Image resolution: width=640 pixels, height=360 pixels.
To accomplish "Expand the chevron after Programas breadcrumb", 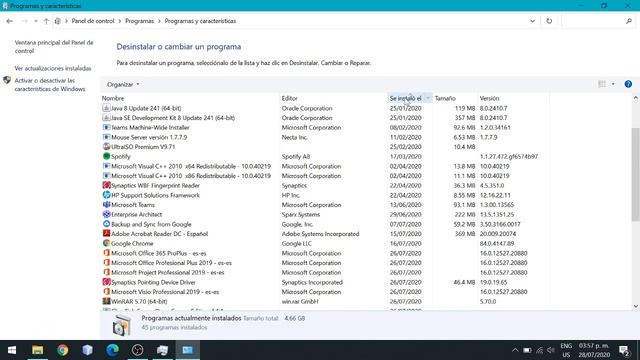I will pyautogui.click(x=159, y=21).
